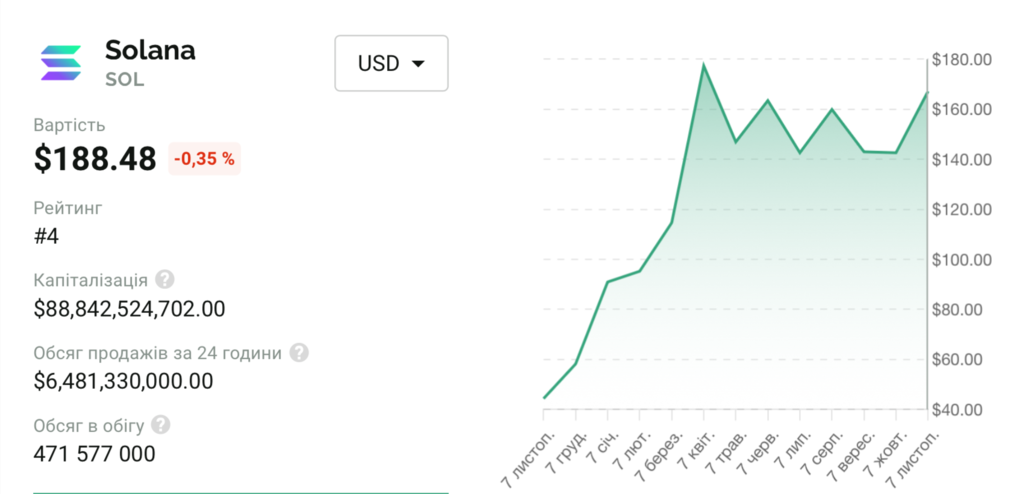Click the $180.00 y-axis label
Image resolution: width=1020 pixels, height=494 pixels.
tap(960, 60)
